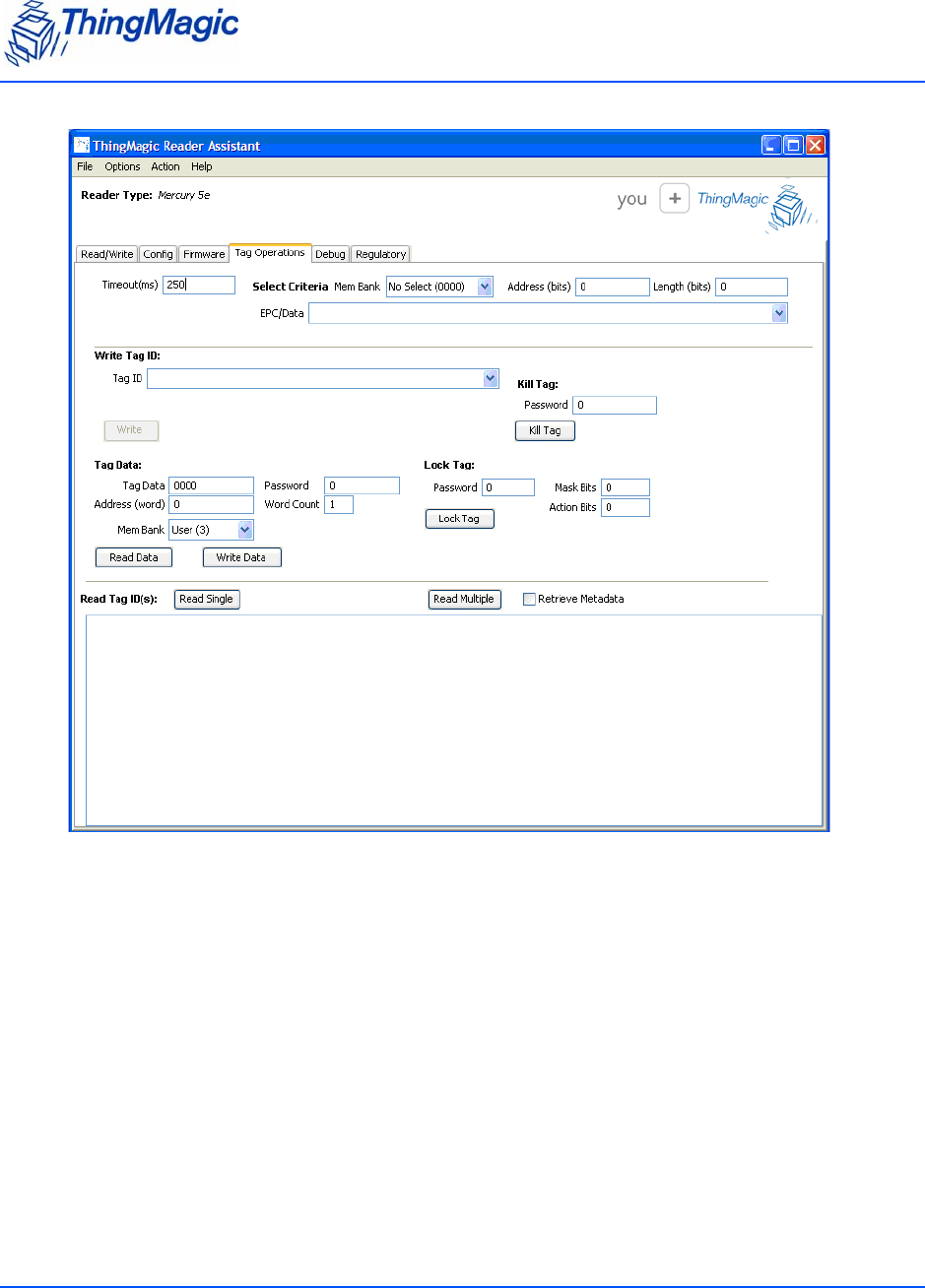Click the Write Data button
Screen dimensions: 925x1288
(x=242, y=557)
